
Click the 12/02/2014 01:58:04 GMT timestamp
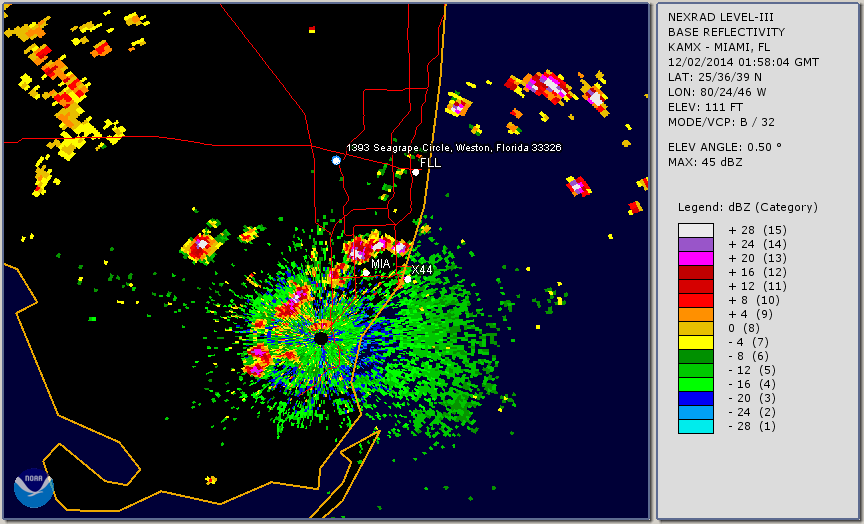click(x=743, y=62)
